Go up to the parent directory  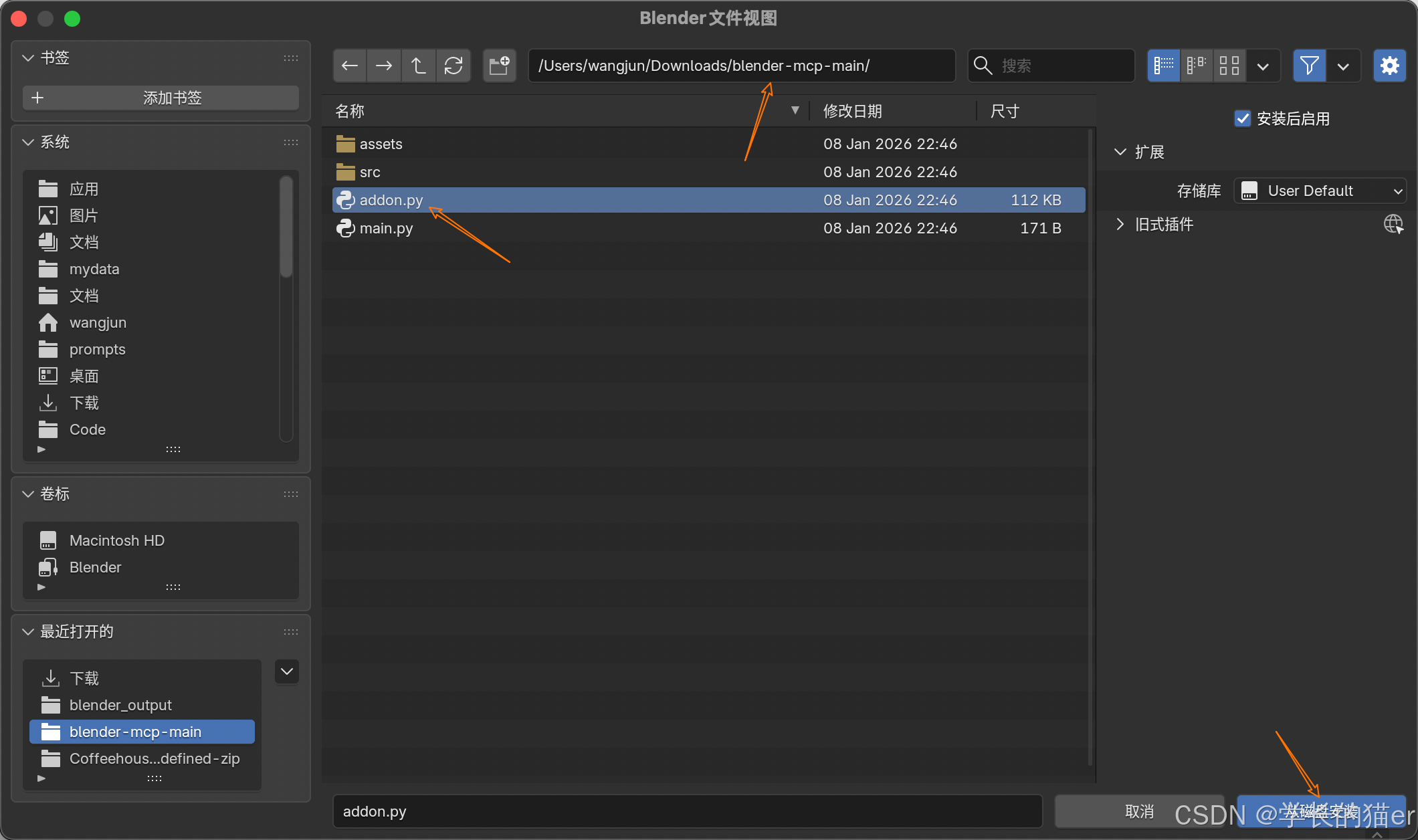tap(419, 66)
